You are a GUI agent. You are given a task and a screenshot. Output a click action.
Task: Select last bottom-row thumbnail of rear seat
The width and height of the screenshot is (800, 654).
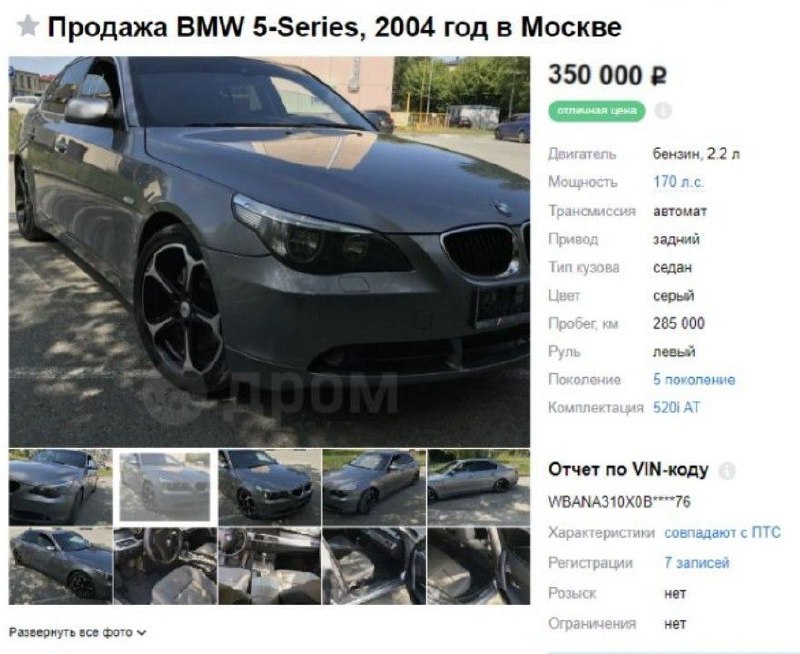479,566
